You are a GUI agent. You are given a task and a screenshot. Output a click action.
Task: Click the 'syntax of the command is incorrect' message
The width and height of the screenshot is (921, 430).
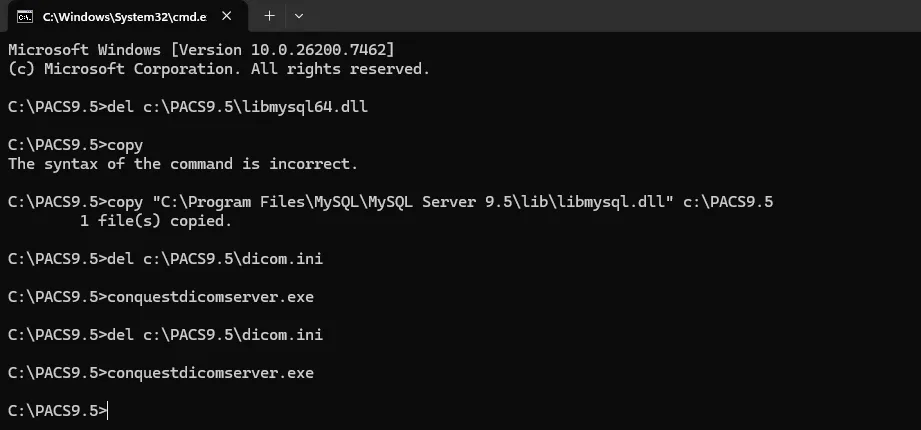[x=182, y=164]
